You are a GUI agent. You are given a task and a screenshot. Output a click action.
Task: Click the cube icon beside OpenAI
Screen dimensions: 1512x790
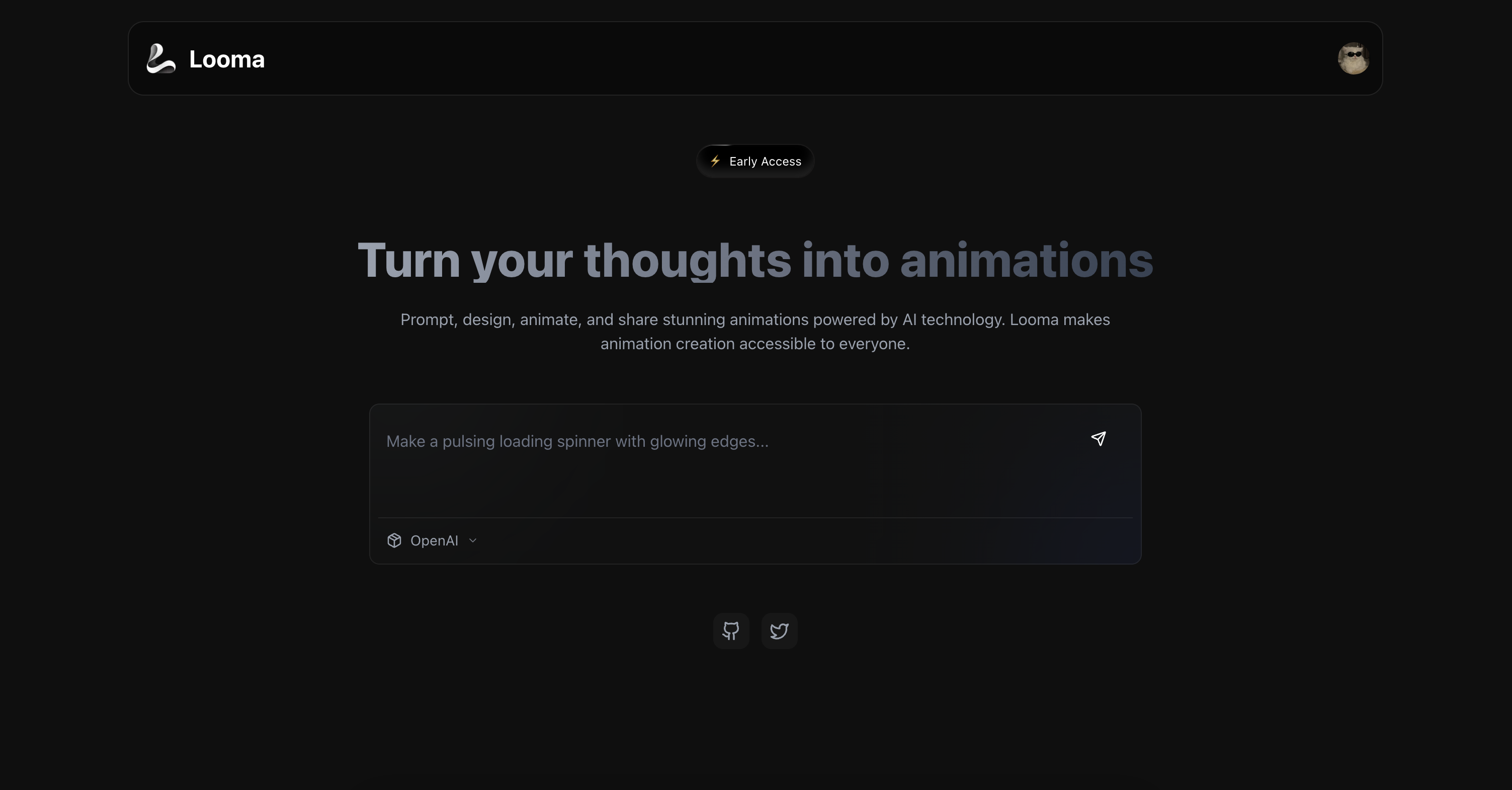point(394,540)
